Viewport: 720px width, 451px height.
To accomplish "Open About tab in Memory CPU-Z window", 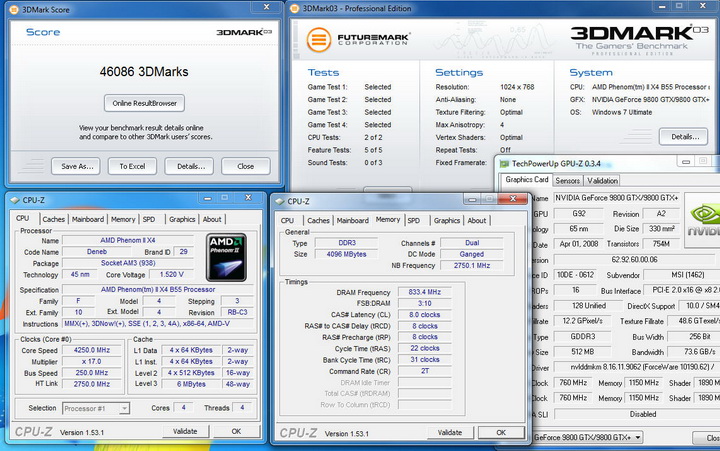I will click(477, 220).
